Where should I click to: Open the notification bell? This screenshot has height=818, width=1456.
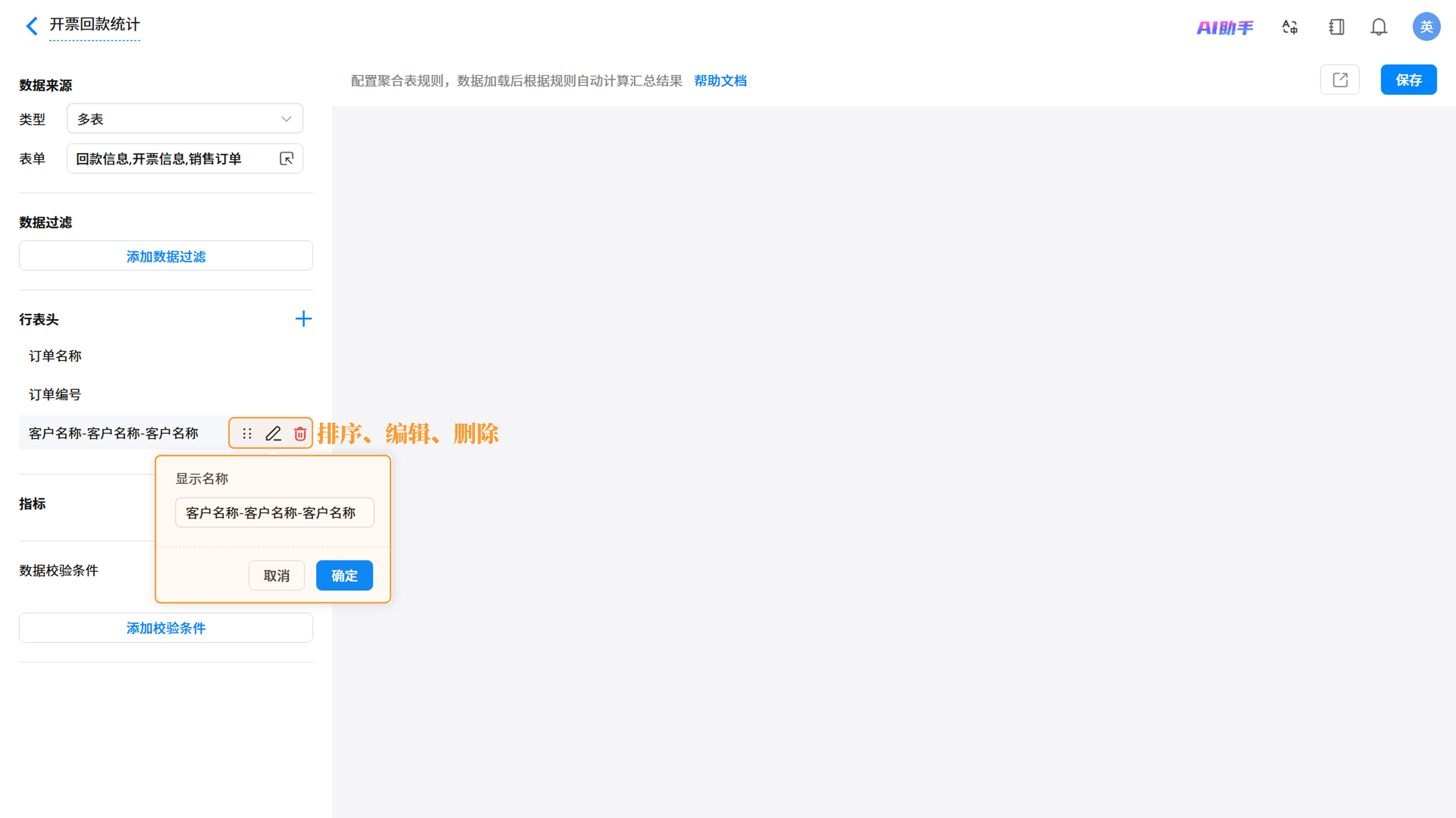pos(1379,27)
